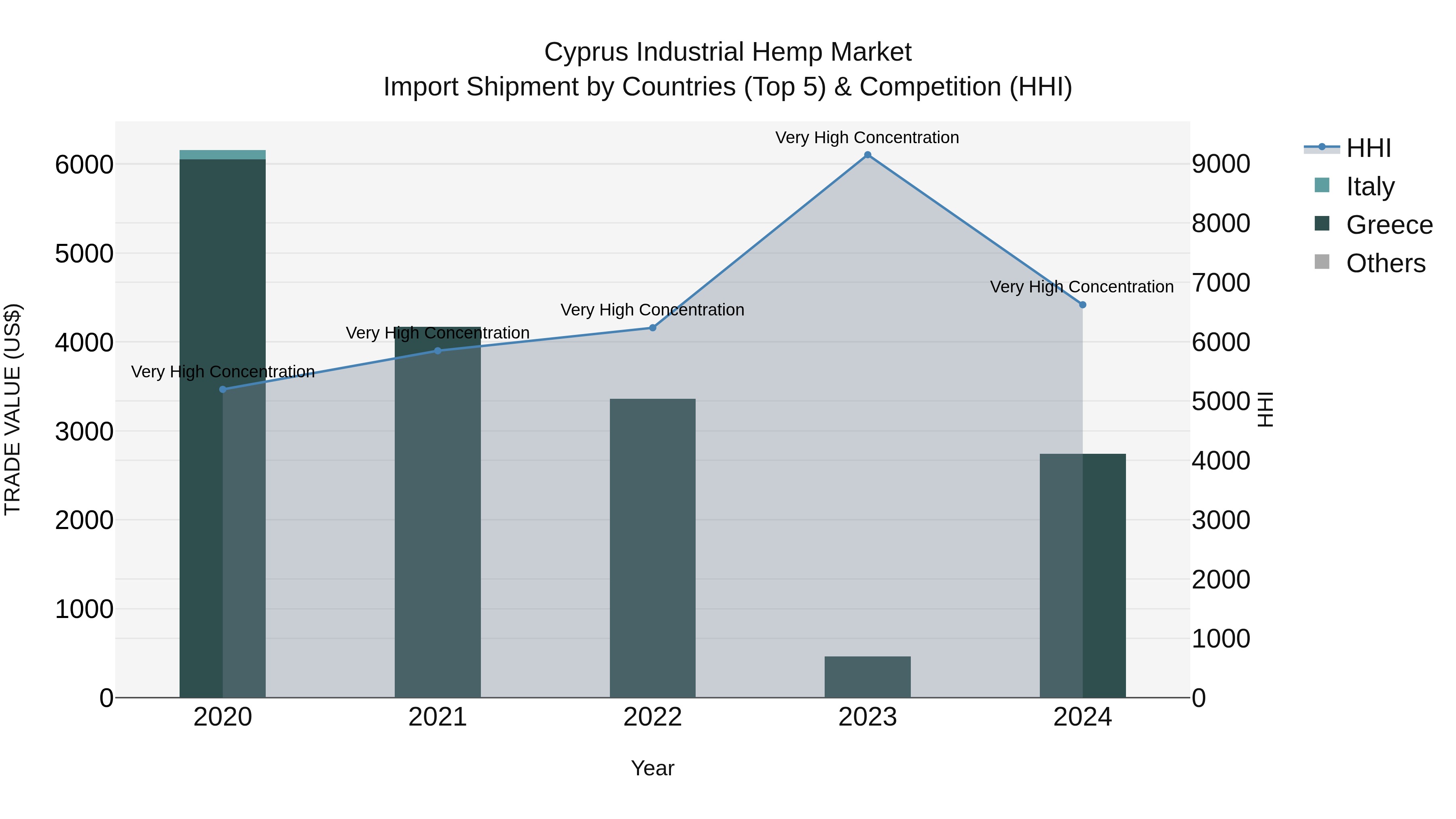Click the Italy bar segment atop 2020
Viewport: 1456px width, 819px height.
223,155
